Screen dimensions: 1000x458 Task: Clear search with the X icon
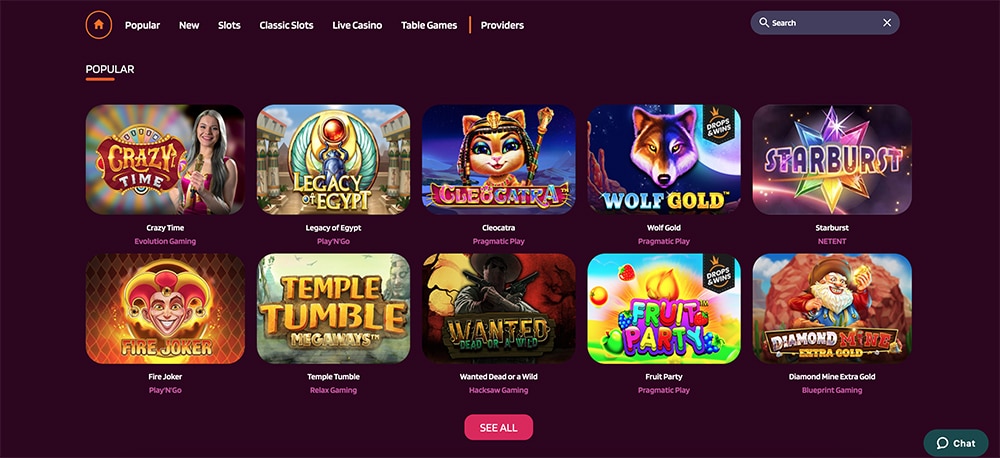tap(886, 23)
